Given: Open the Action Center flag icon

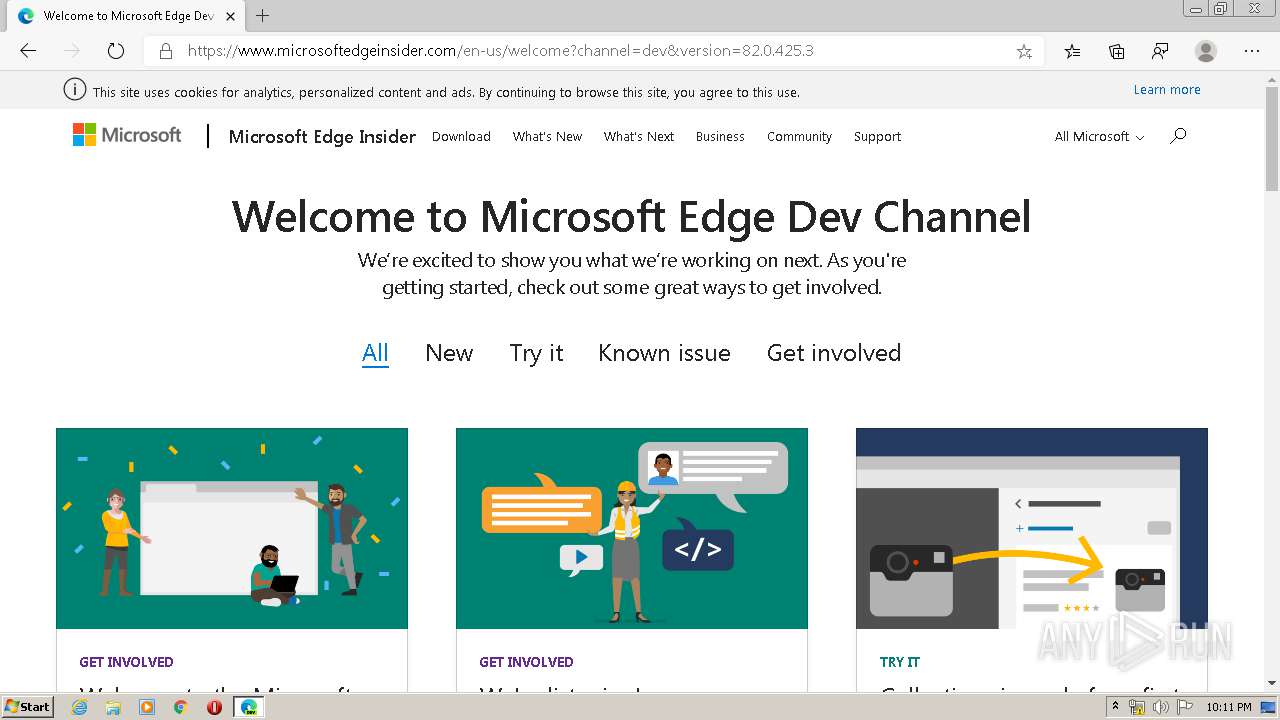Looking at the screenshot, I should tap(1184, 707).
